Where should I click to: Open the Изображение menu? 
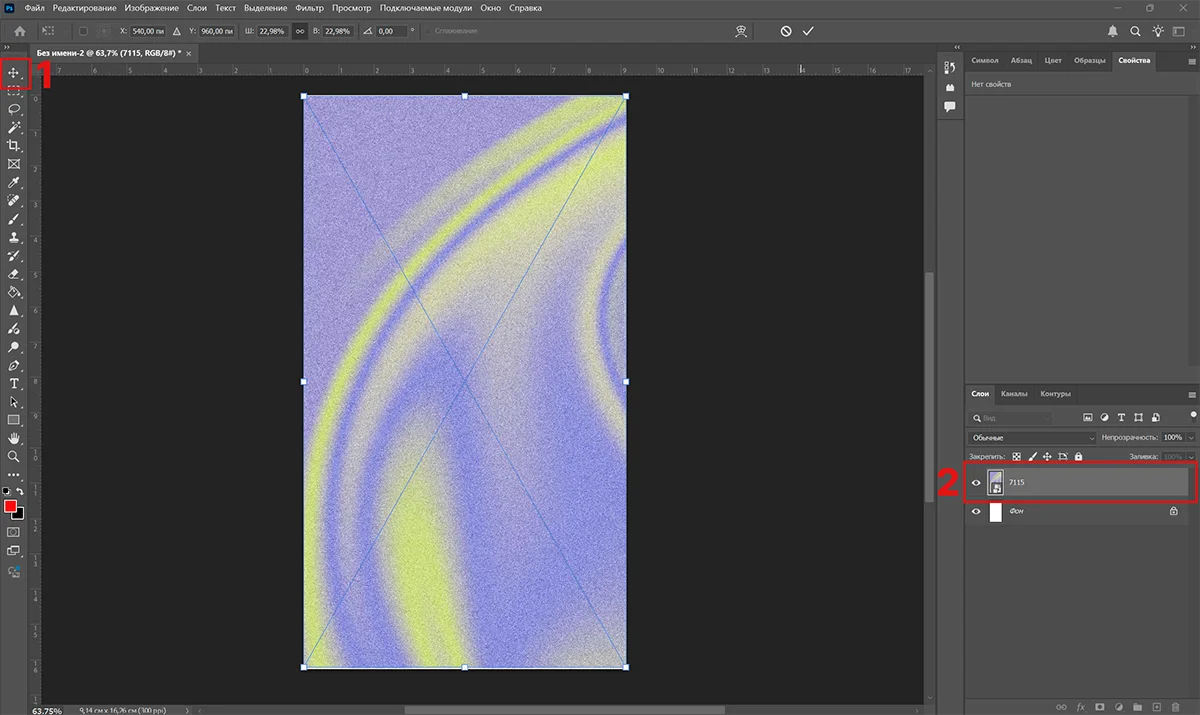click(152, 8)
